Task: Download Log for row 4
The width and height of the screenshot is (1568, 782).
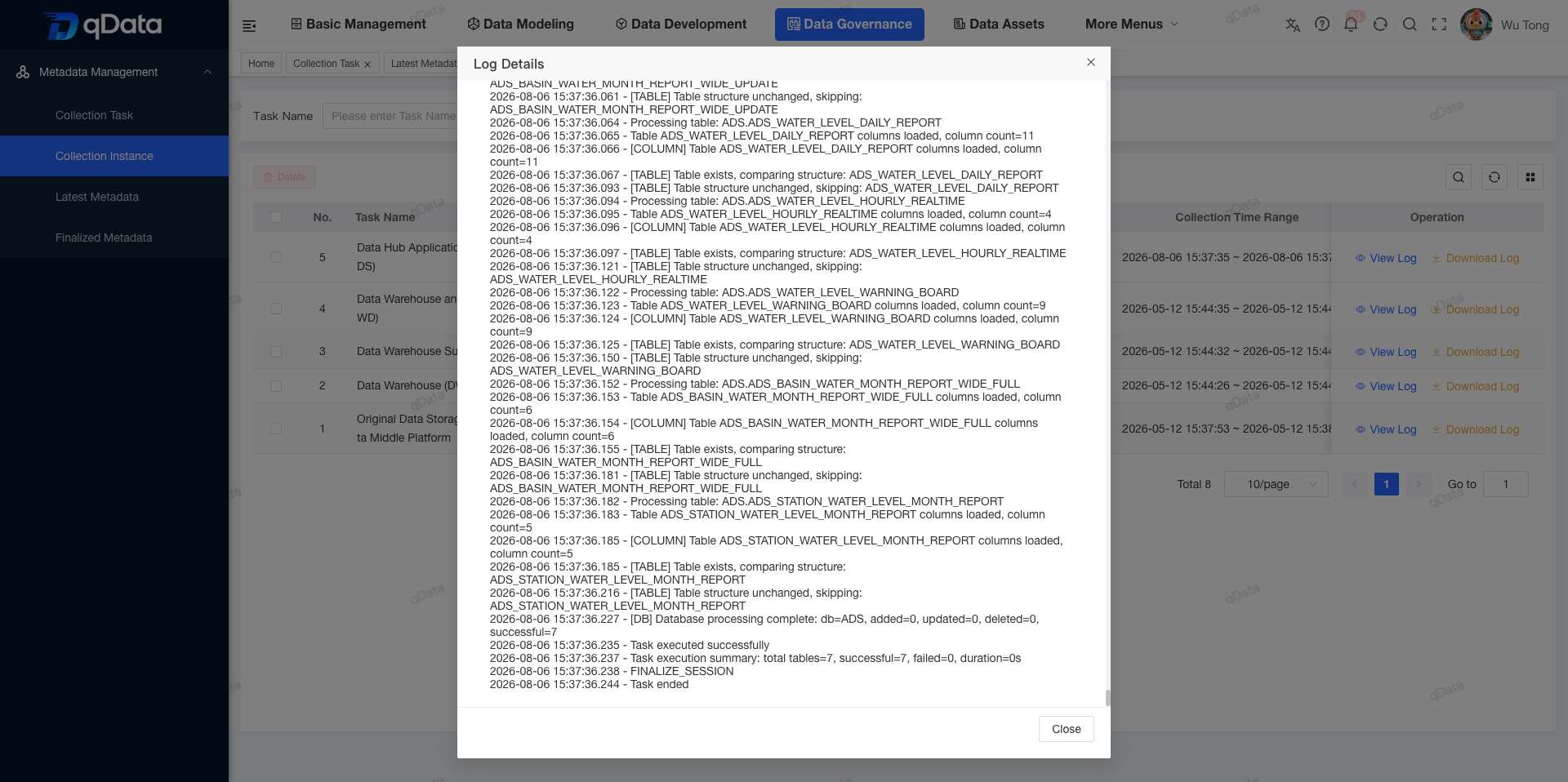Action: [x=1475, y=309]
